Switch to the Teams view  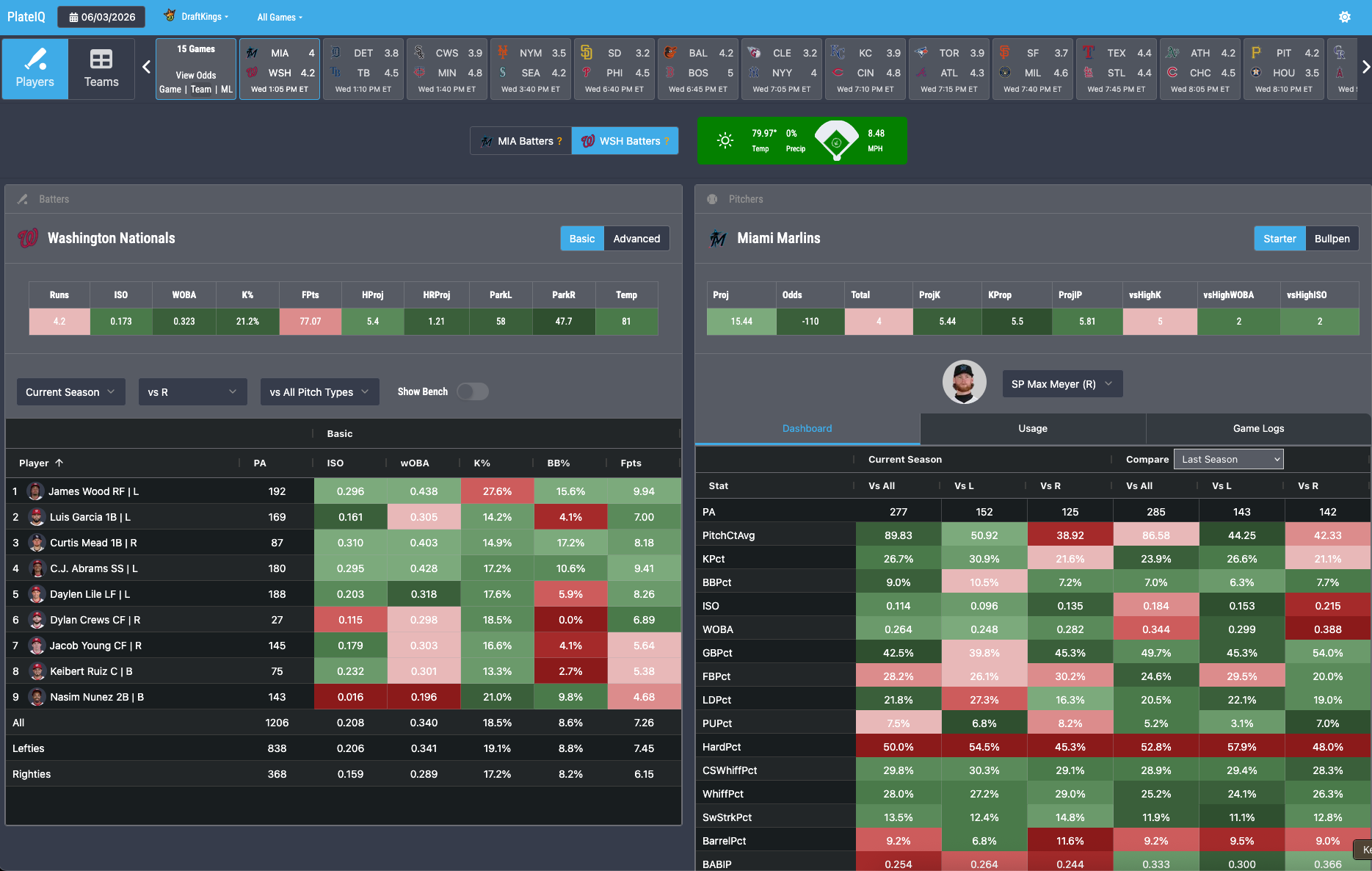pos(101,68)
